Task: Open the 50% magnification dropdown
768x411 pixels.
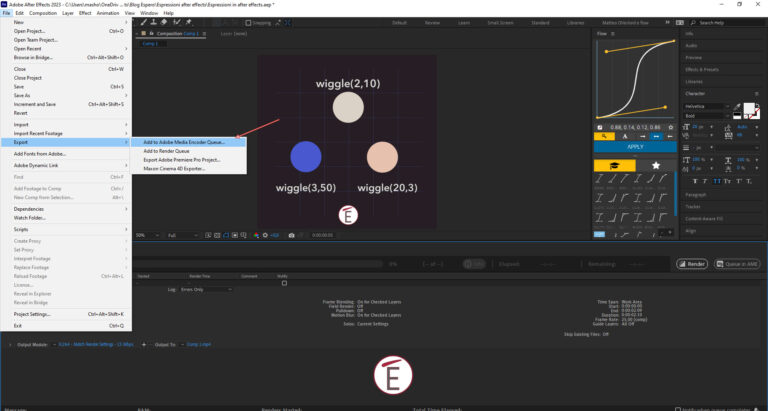Action: pyautogui.click(x=147, y=236)
